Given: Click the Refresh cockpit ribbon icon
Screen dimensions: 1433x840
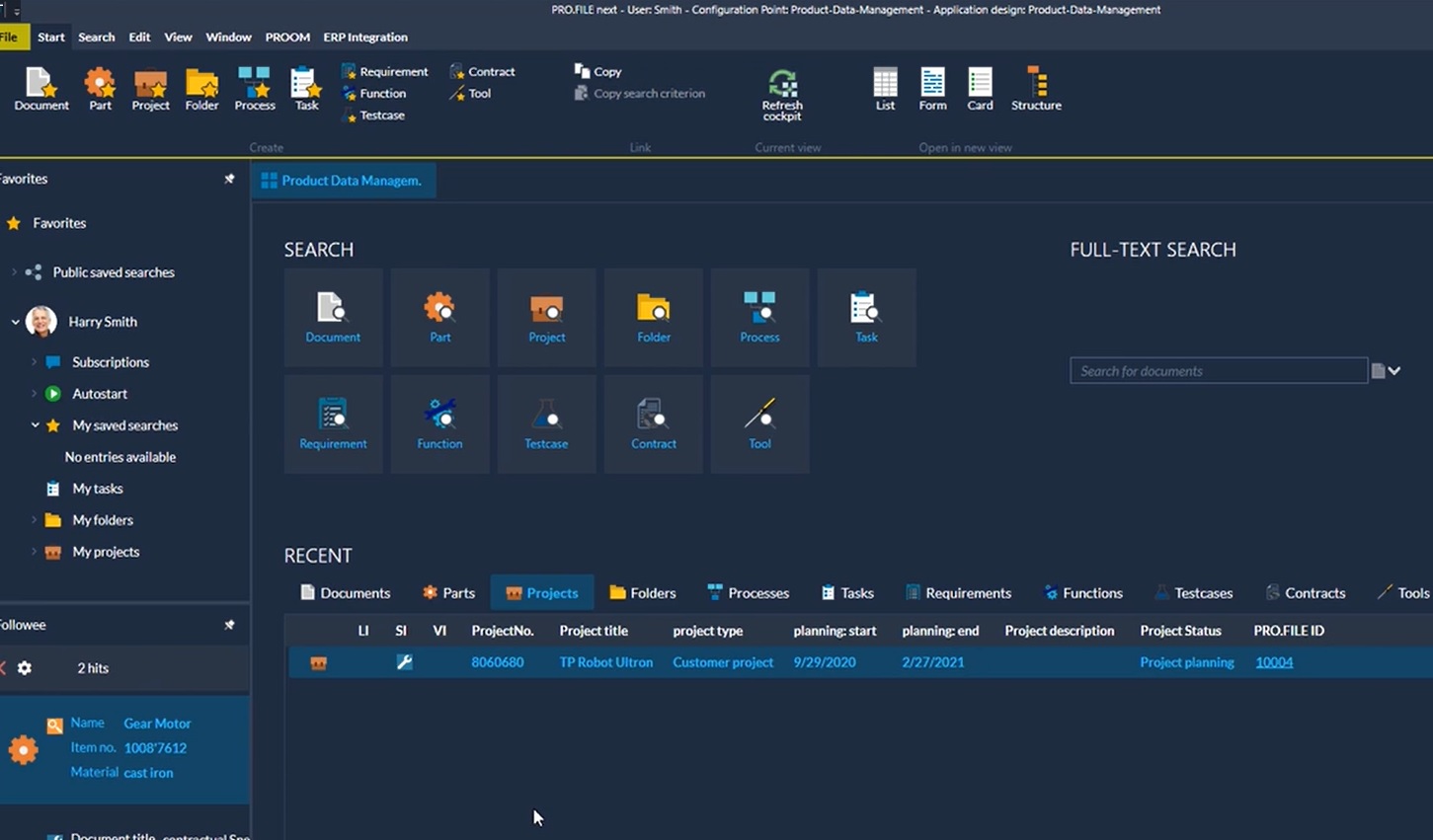Looking at the screenshot, I should coord(781,93).
